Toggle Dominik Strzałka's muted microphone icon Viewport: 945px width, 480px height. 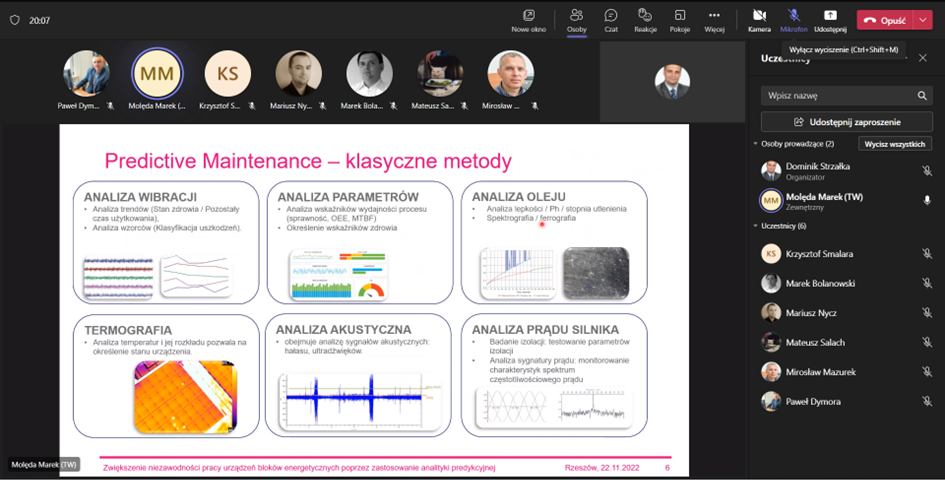[x=926, y=171]
